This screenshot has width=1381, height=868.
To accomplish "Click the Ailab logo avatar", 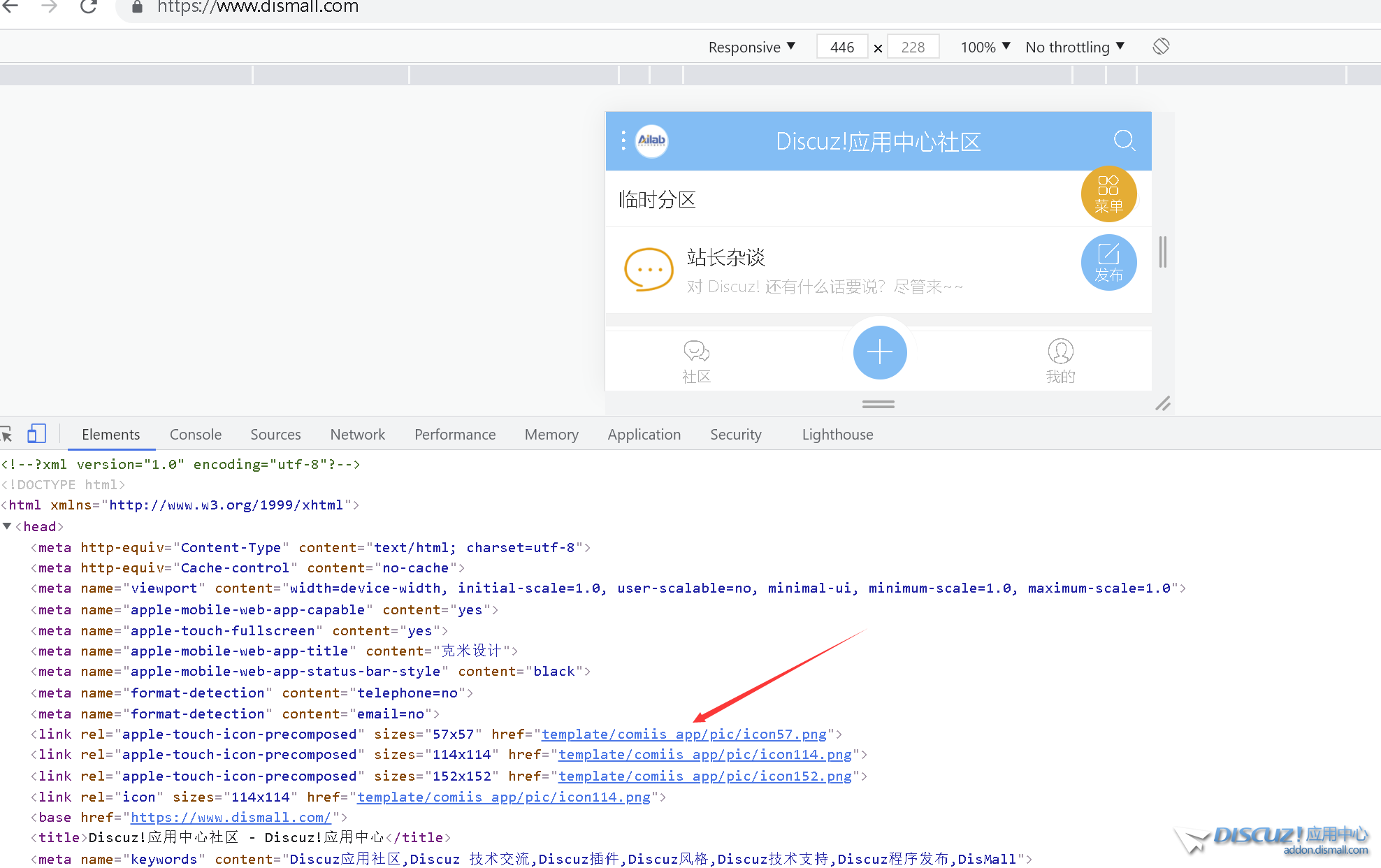I will [x=651, y=140].
